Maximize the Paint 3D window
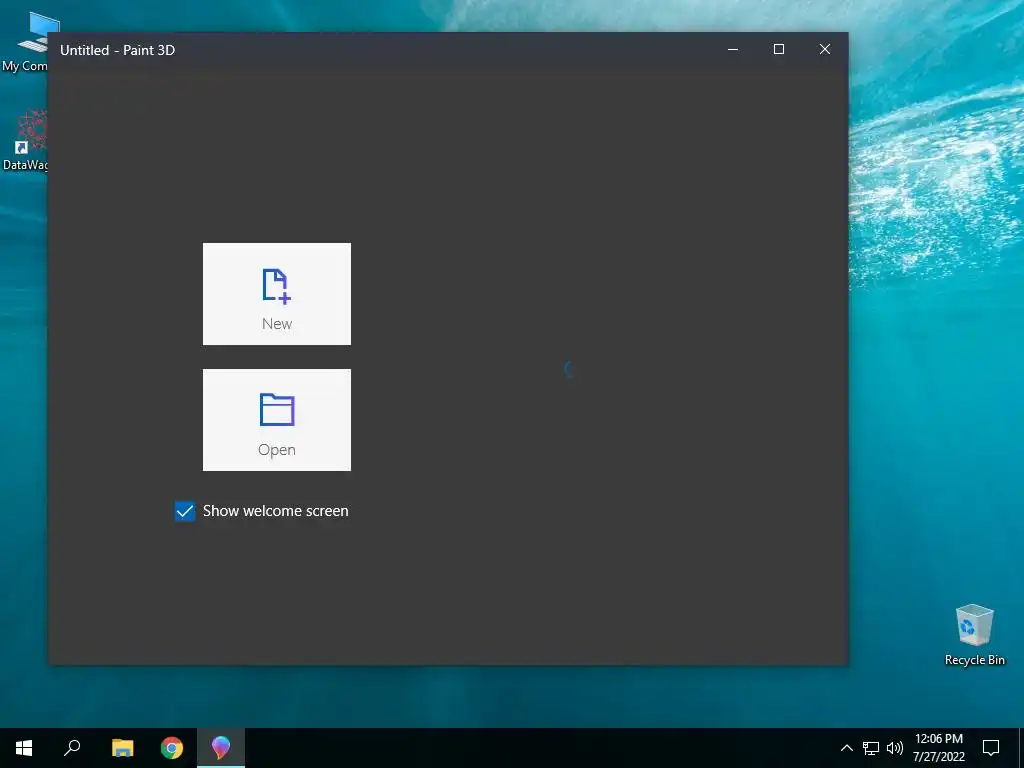 click(778, 50)
